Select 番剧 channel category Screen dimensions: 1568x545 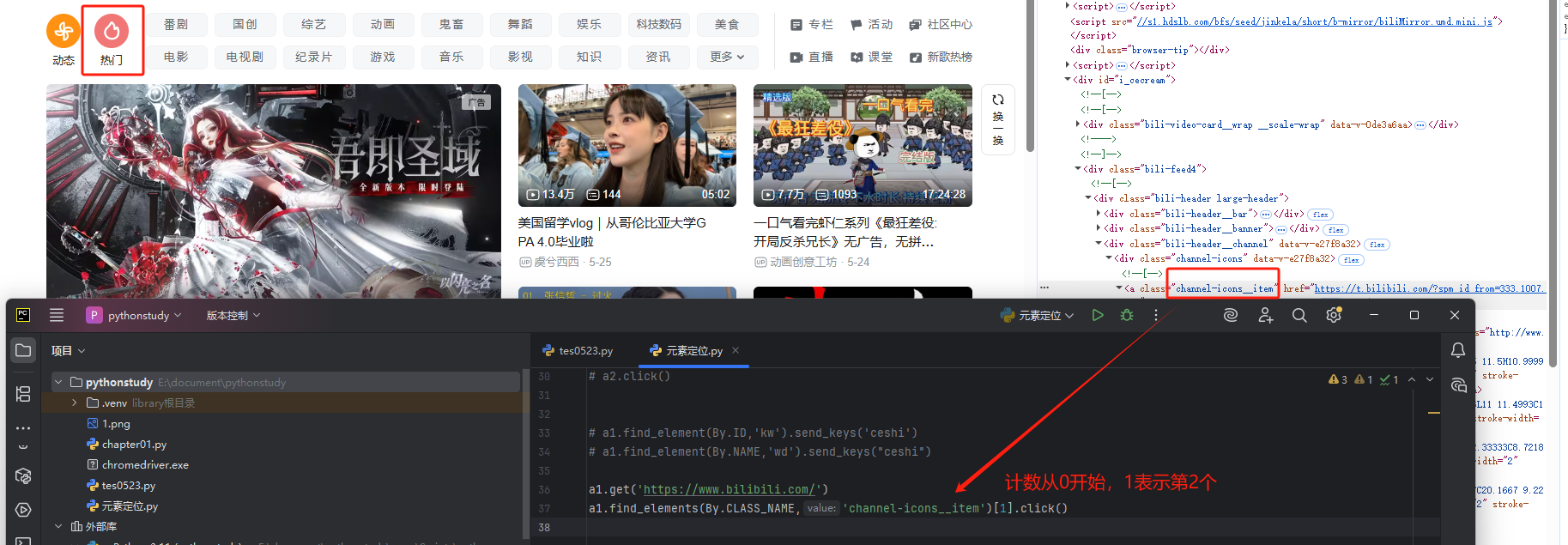[x=176, y=24]
